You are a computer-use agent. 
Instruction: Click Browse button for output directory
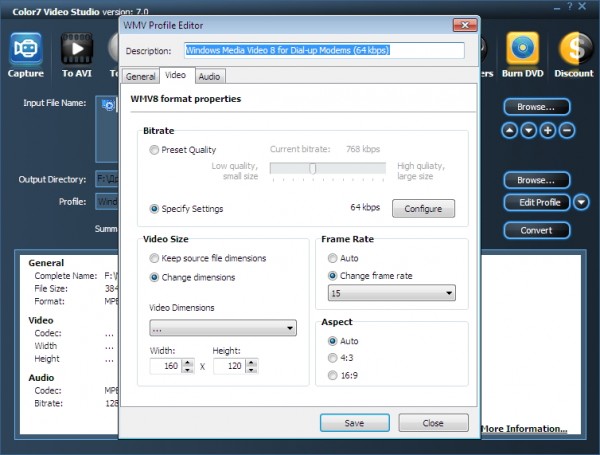point(536,180)
